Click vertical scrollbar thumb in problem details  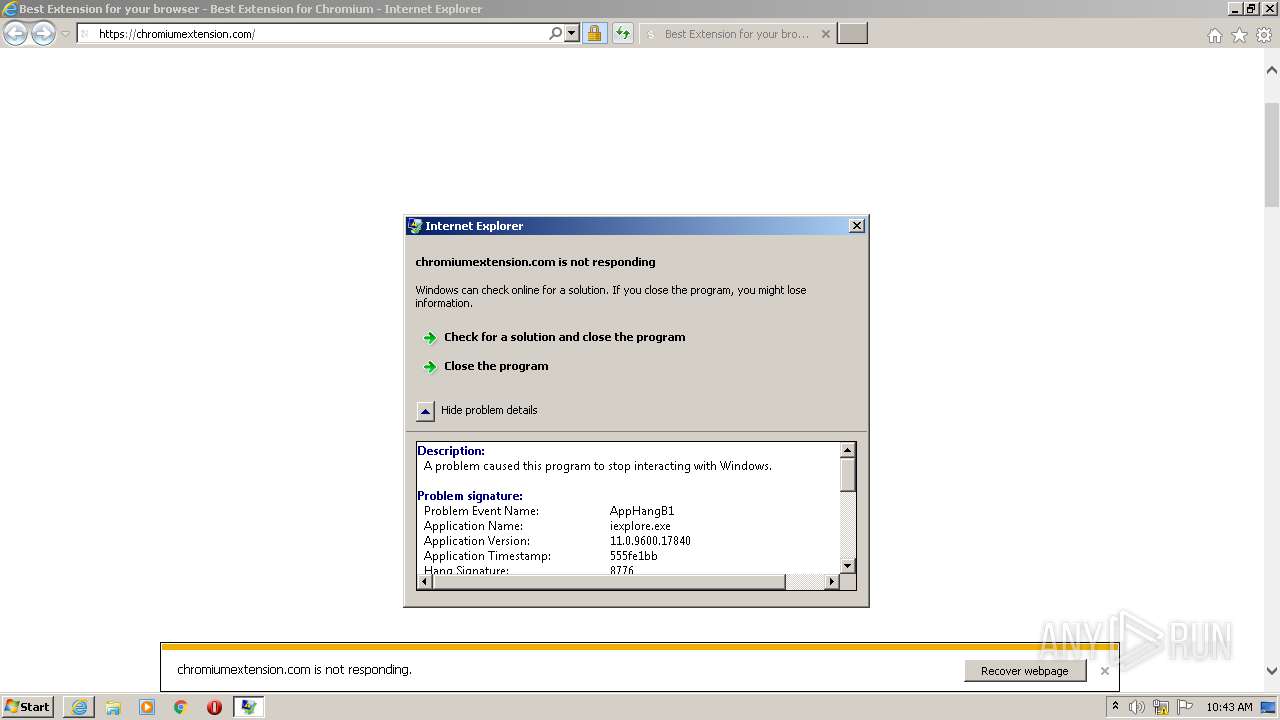[848, 475]
